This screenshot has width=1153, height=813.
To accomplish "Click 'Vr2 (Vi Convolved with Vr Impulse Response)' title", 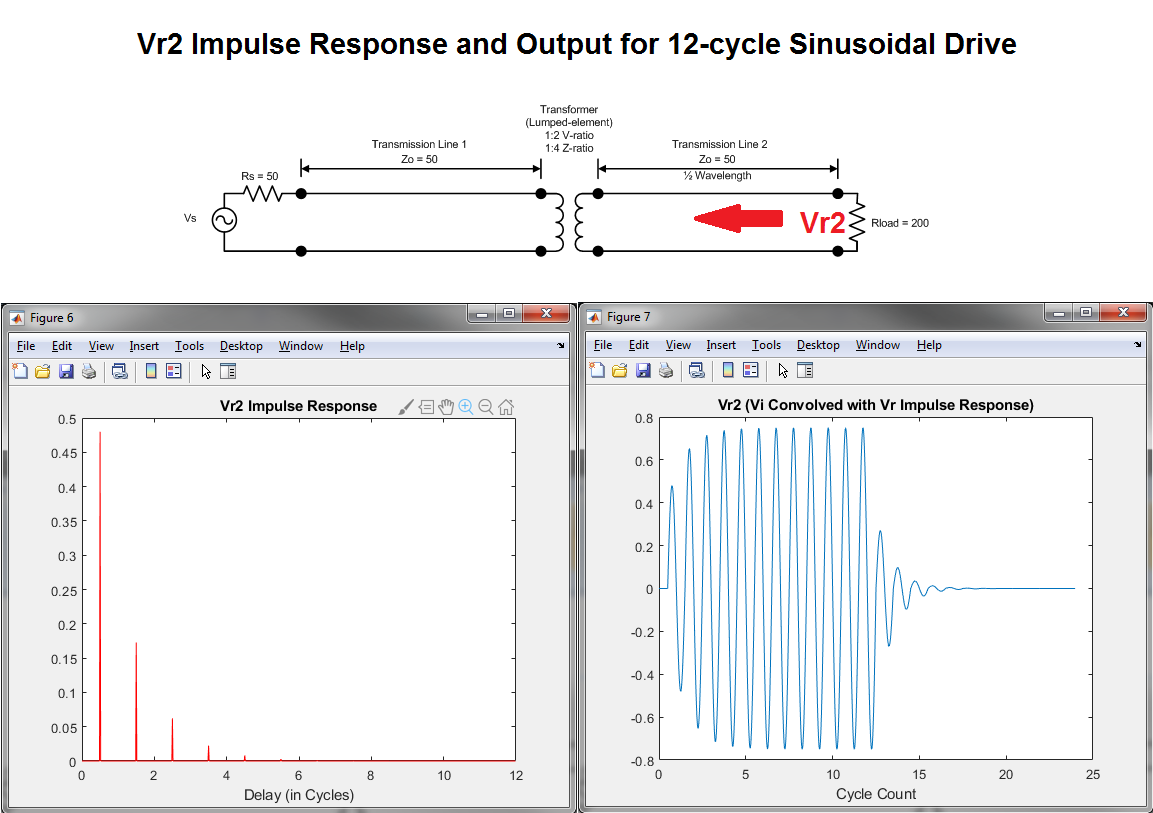I will [x=876, y=405].
